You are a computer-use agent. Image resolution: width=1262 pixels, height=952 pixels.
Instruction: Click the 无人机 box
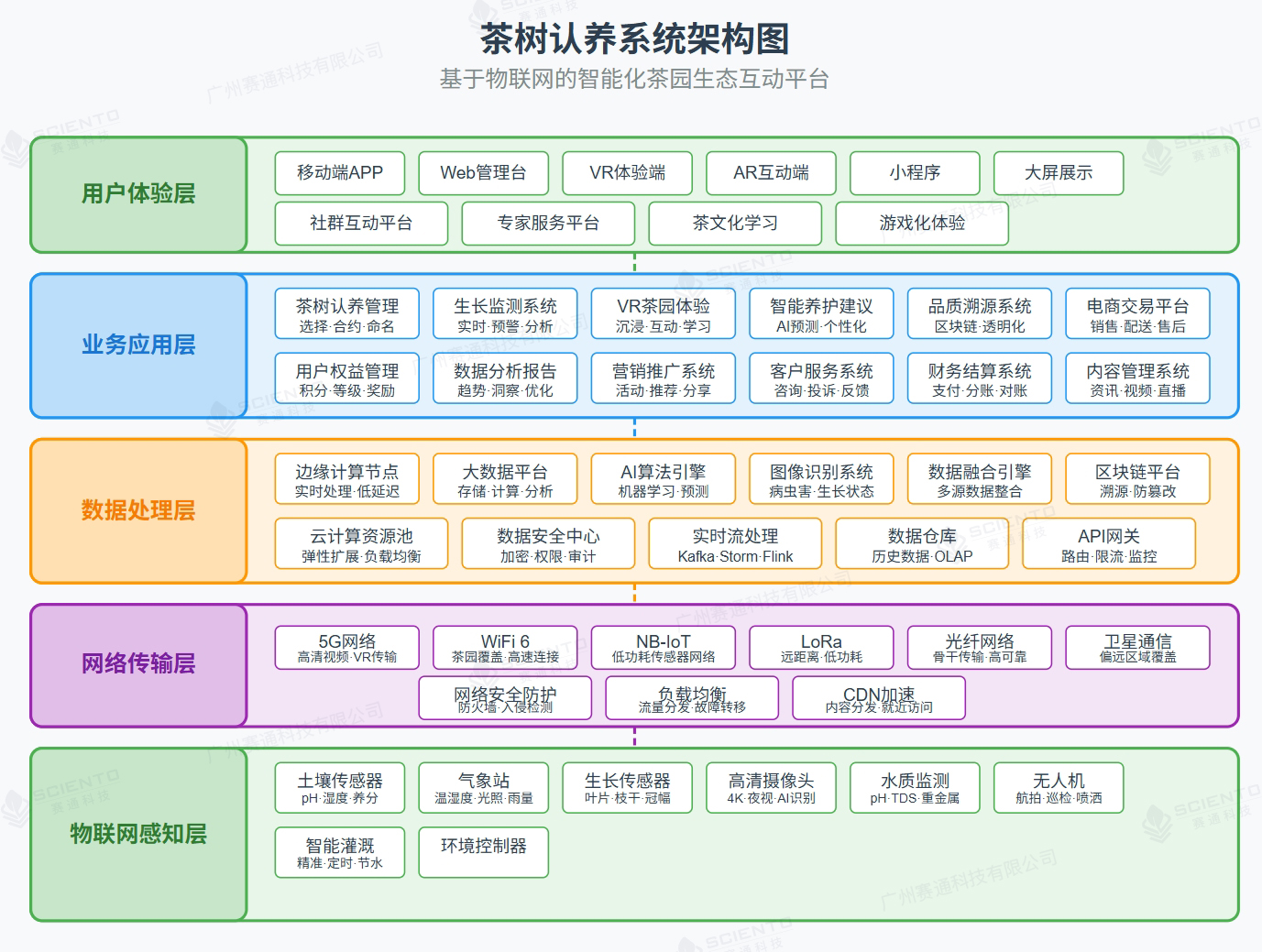(x=1059, y=788)
